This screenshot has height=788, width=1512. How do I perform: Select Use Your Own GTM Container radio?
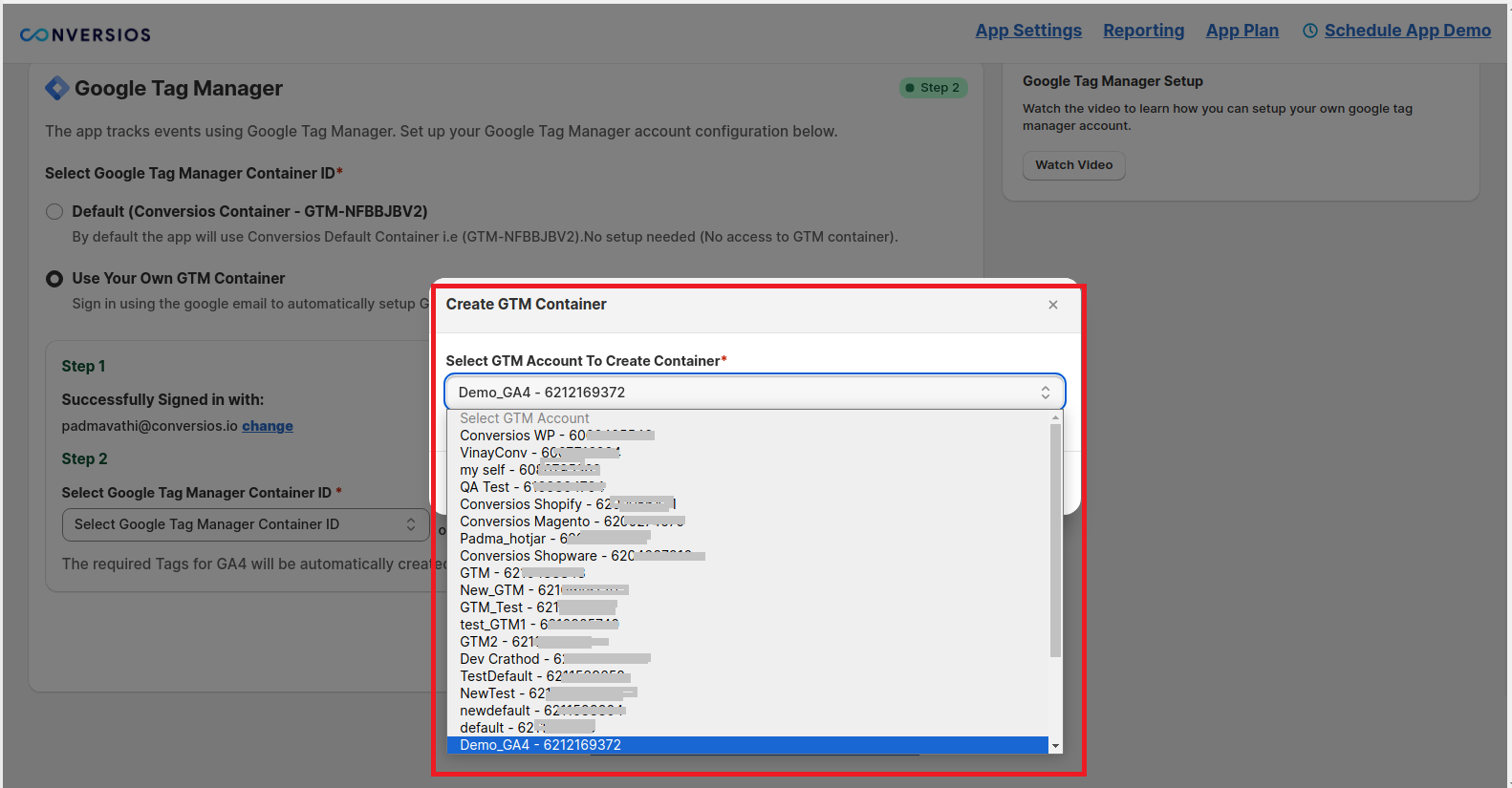tap(54, 279)
